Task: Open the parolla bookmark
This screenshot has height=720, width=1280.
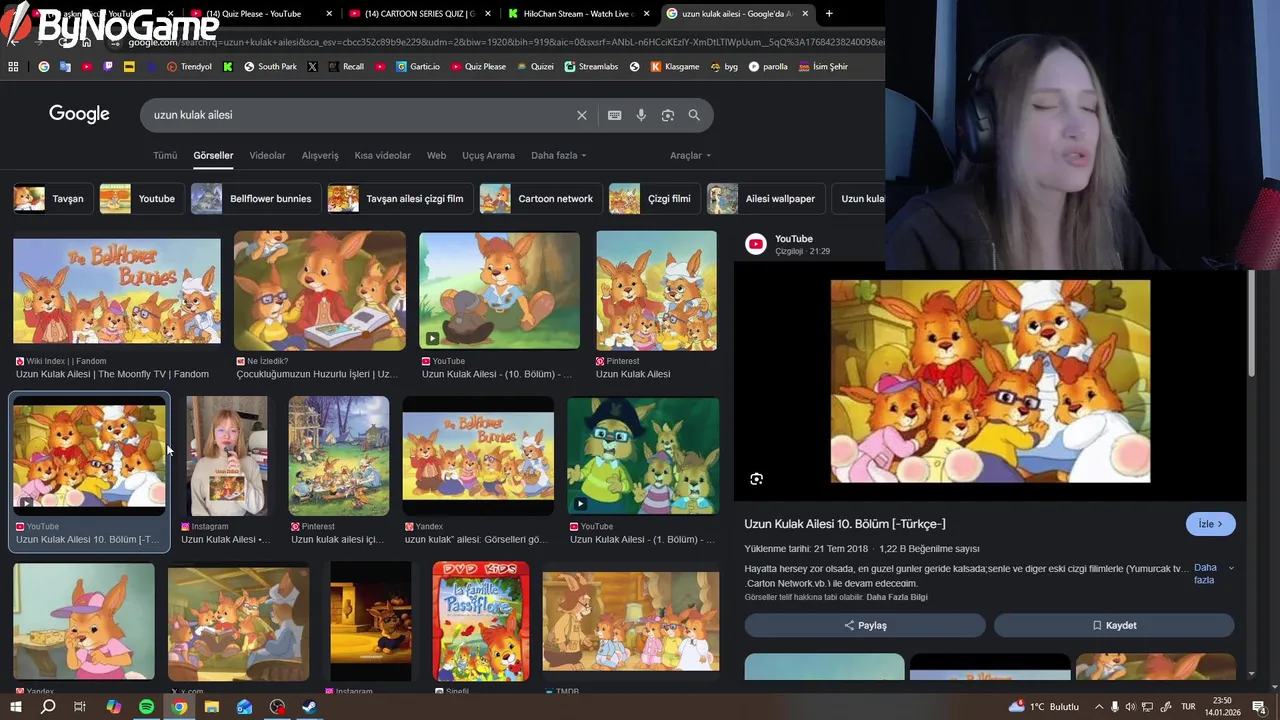Action: 768,67
